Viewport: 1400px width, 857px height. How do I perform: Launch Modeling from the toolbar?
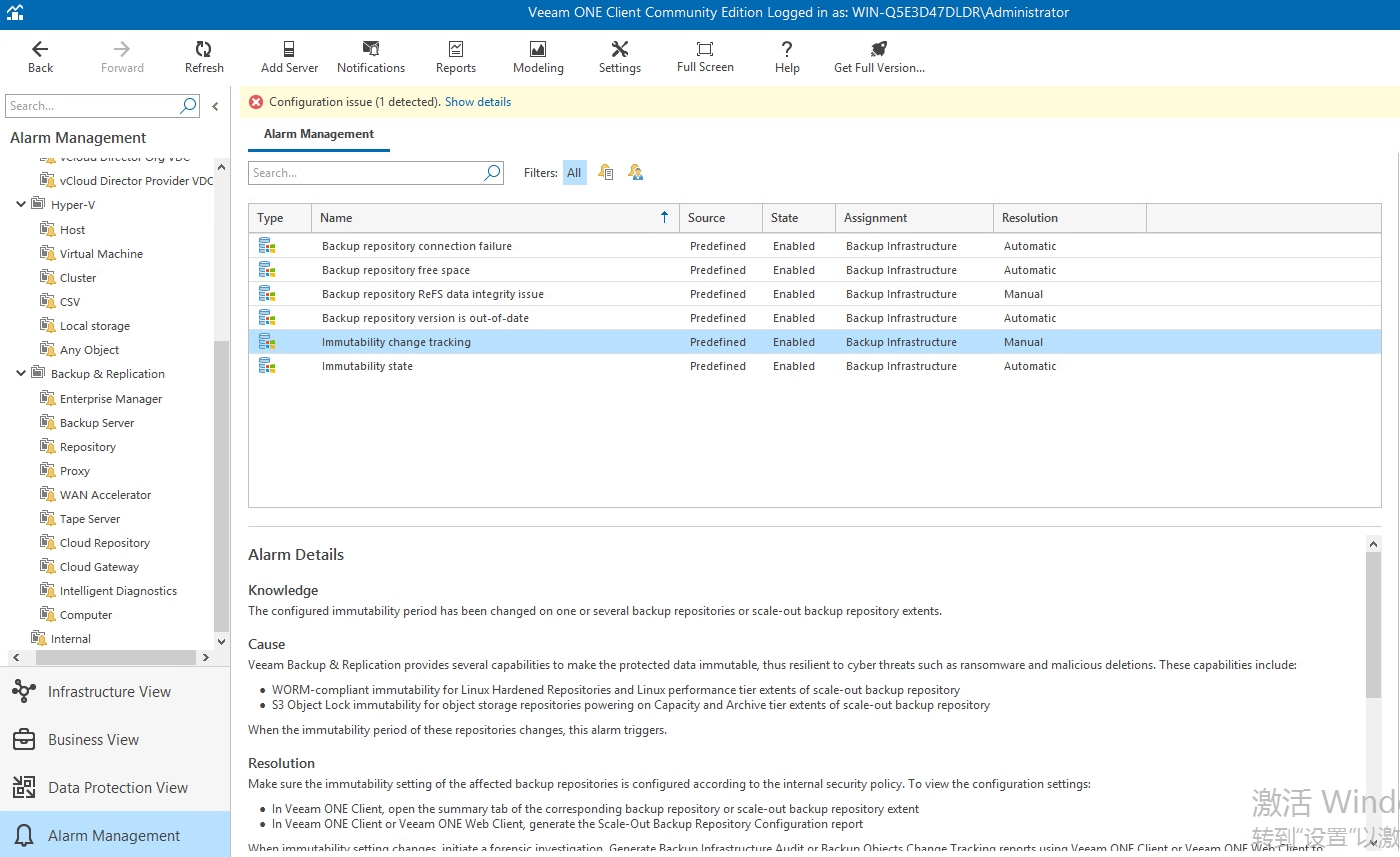coord(538,57)
